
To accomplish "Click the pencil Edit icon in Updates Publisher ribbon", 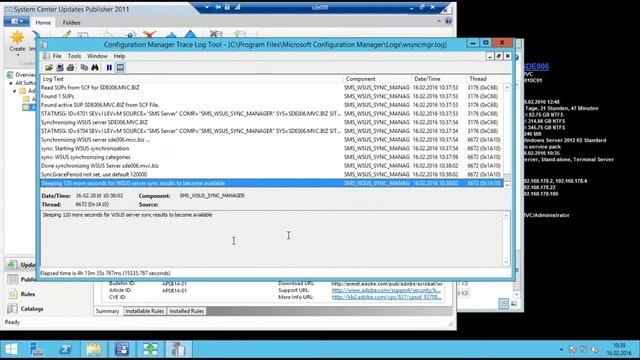I will [66, 35].
